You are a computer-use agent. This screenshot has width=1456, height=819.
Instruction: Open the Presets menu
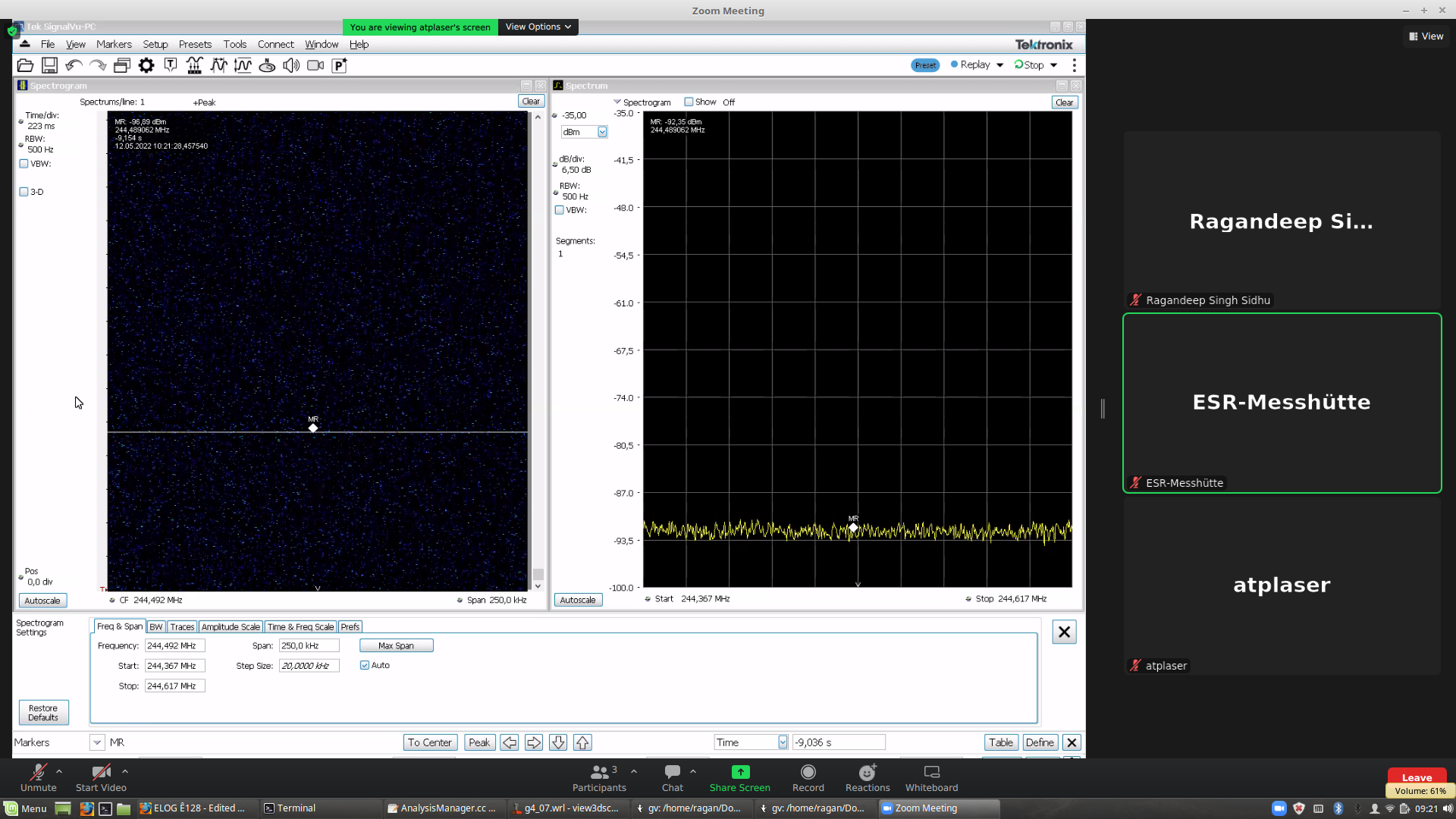195,44
